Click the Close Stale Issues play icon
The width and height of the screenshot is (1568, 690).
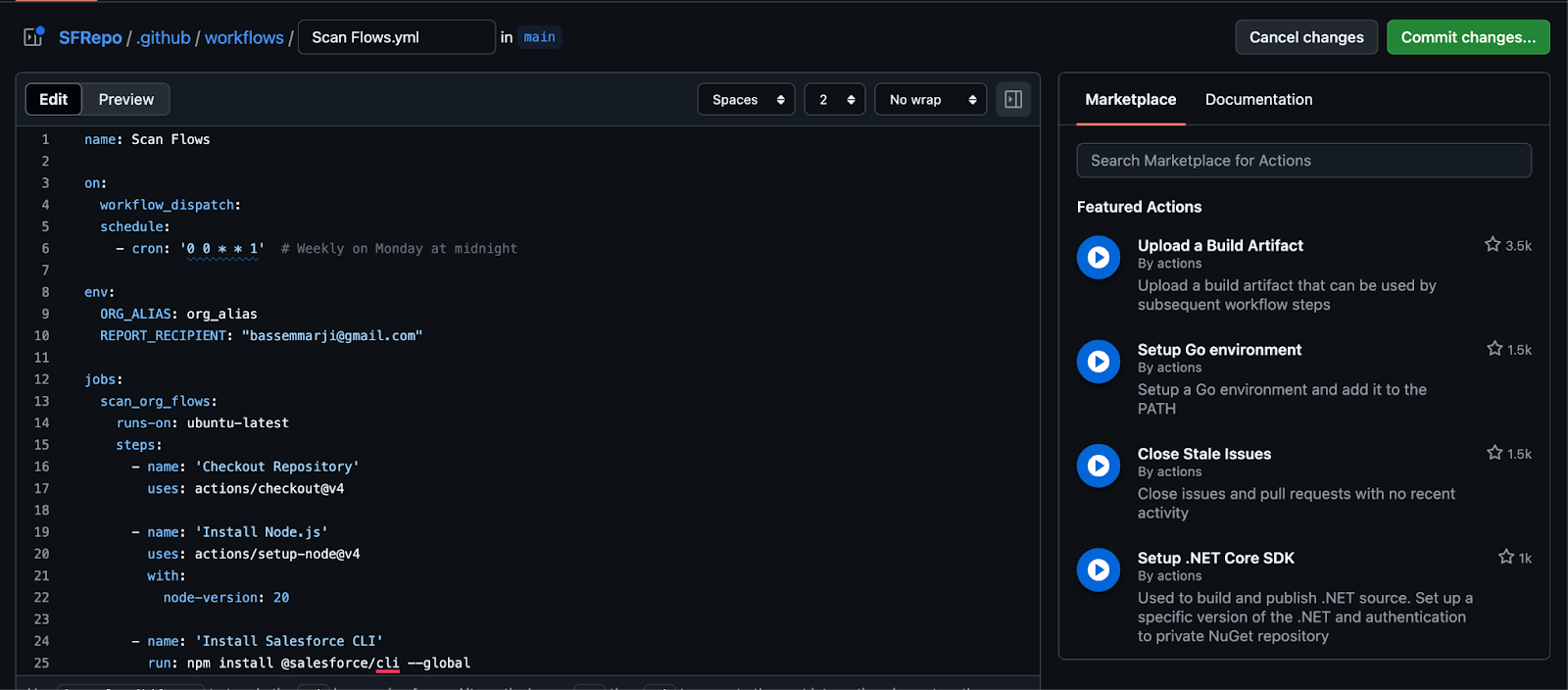point(1099,466)
